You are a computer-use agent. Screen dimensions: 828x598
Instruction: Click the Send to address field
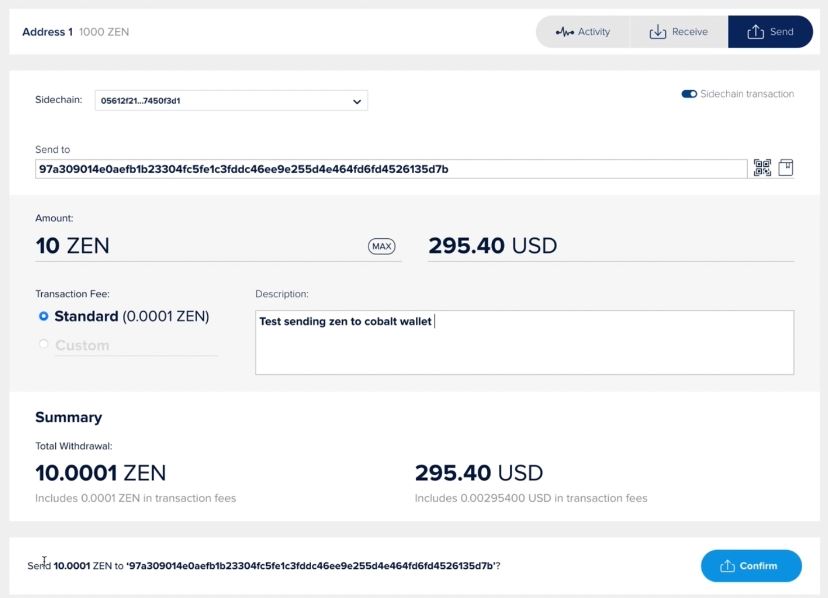pos(390,169)
